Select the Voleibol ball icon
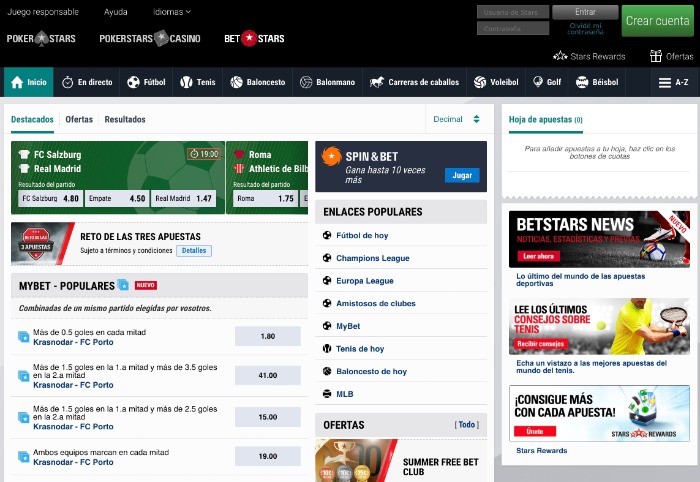 (480, 82)
